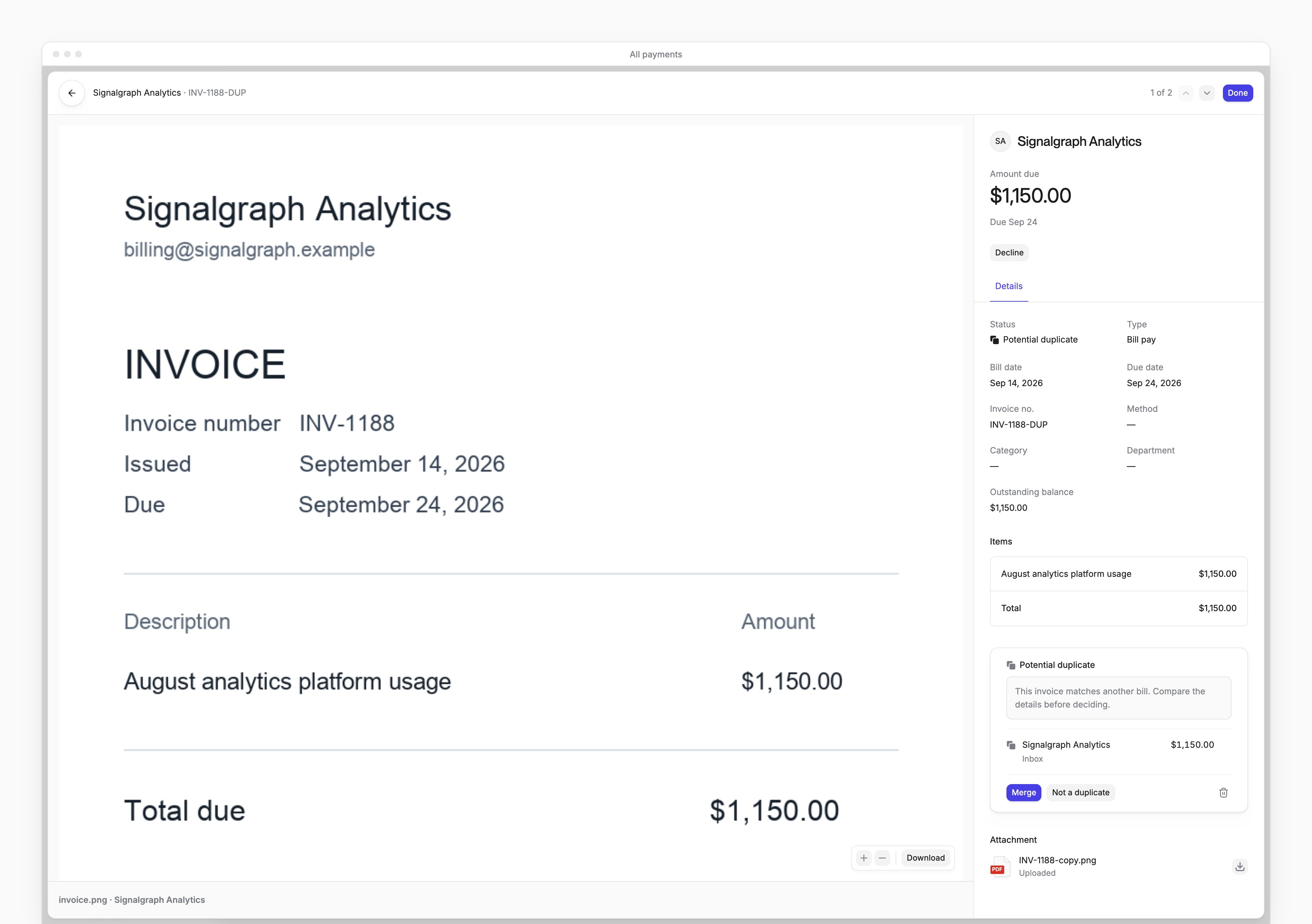The width and height of the screenshot is (1312, 924).
Task: Click the duplicate icon beside Signalgraph Analytics match
Action: tap(1011, 745)
